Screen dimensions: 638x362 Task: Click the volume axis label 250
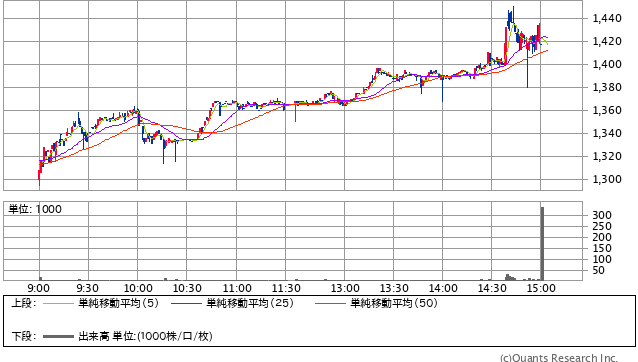pyautogui.click(x=602, y=226)
